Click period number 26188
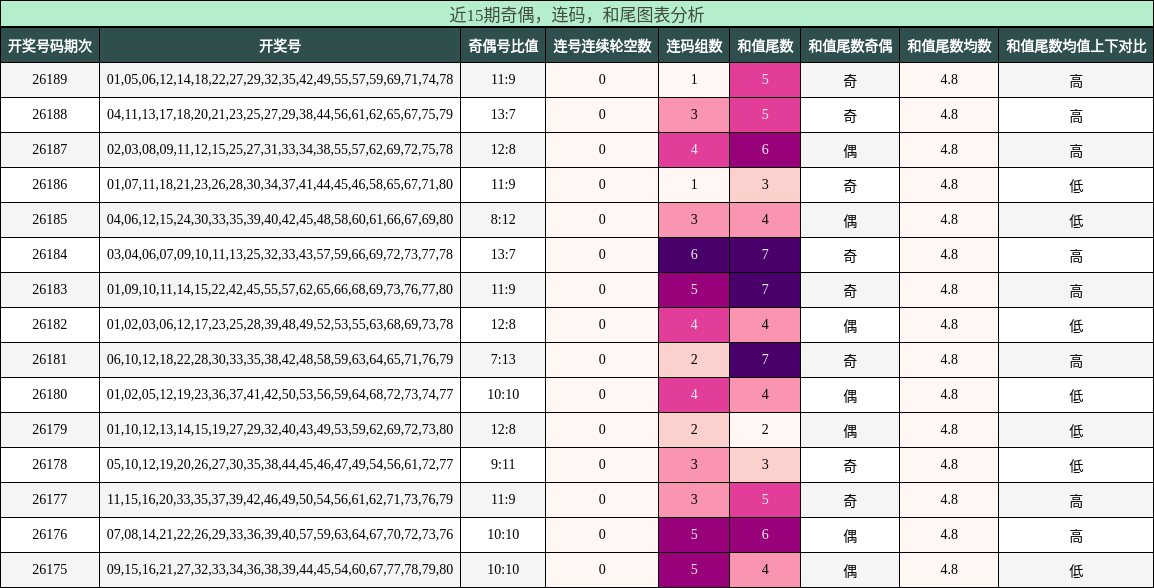This screenshot has width=1154, height=588. (x=50, y=115)
